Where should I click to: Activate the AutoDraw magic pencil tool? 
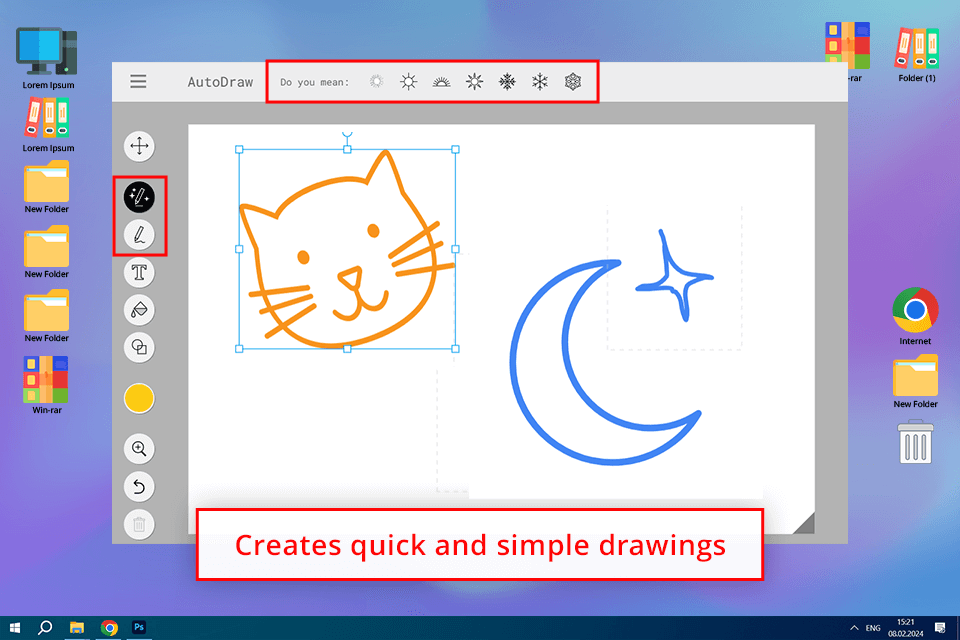click(x=140, y=197)
